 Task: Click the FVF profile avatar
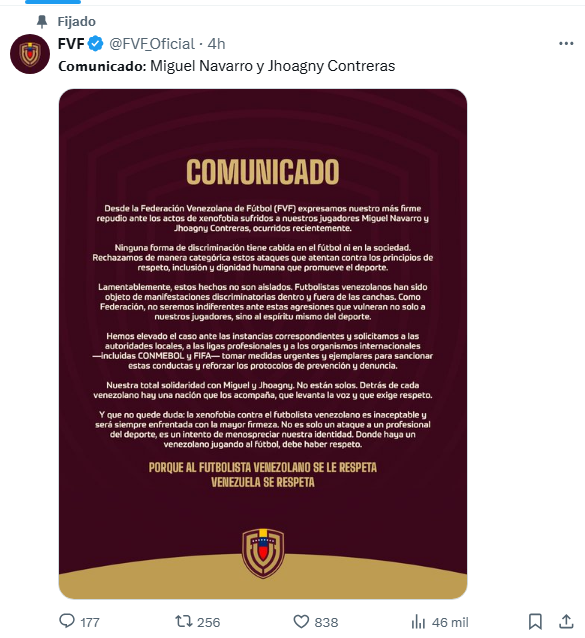coord(30,54)
